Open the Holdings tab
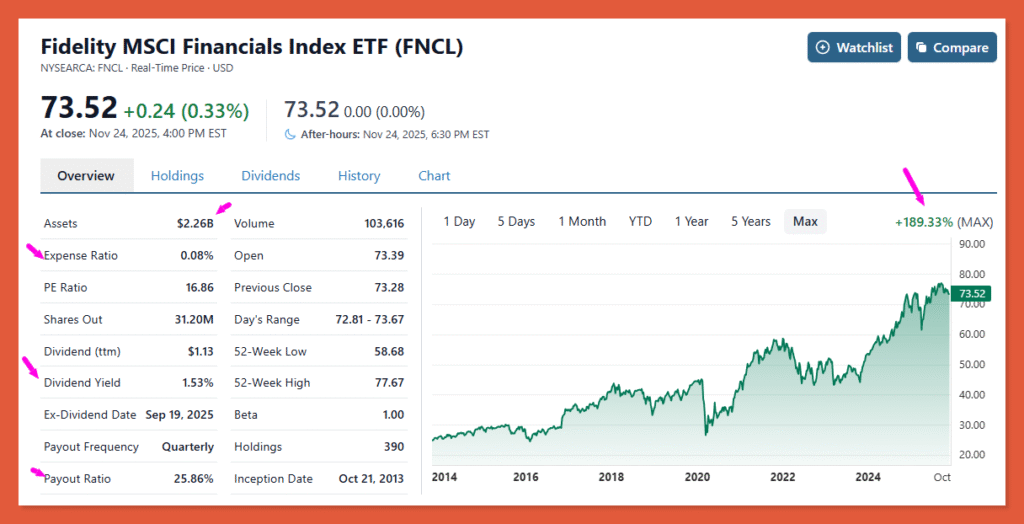The image size is (1024, 524). pyautogui.click(x=177, y=176)
